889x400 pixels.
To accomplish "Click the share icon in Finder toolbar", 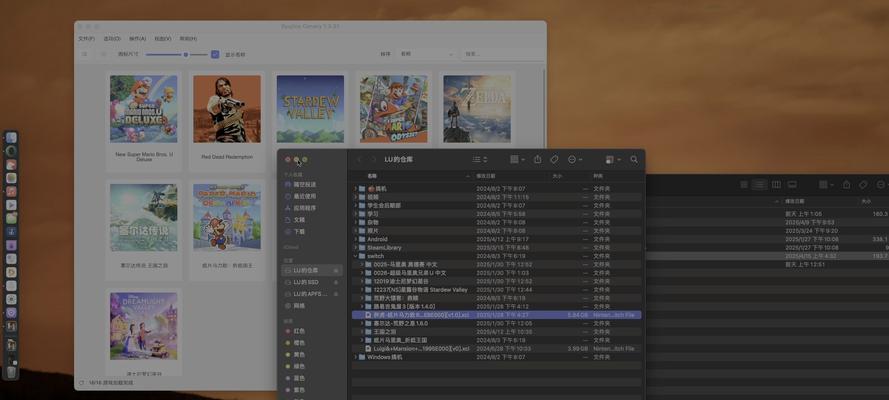I will point(537,159).
